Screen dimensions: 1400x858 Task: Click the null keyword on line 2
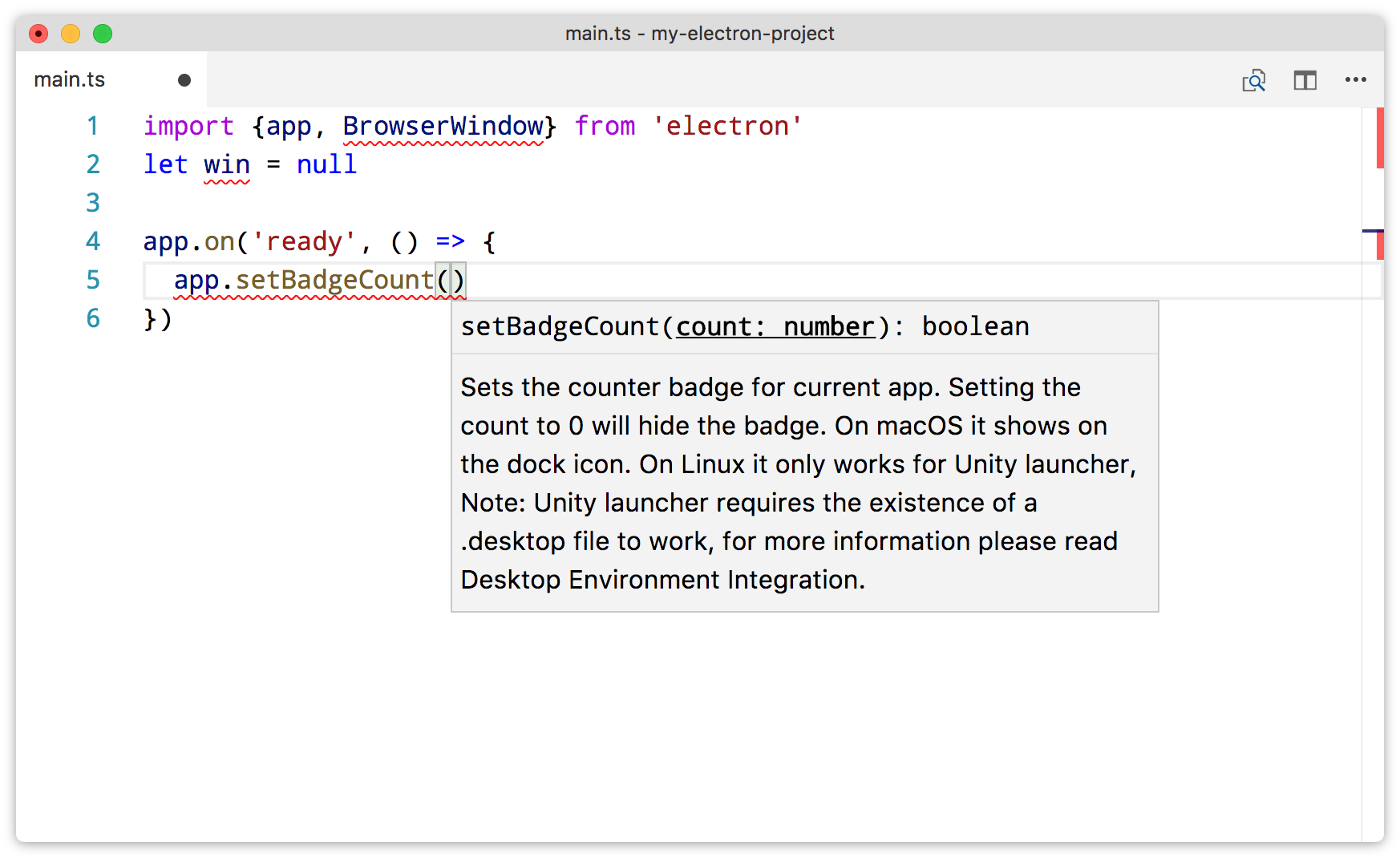326,164
